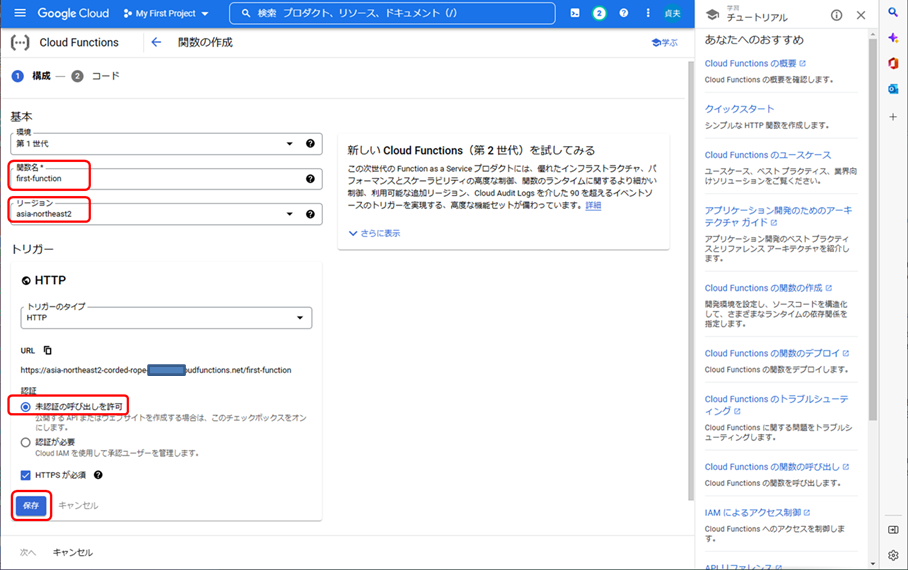Screen dimensions: 908x570
Task: Uncheck the HTTPS が必須 checkbox
Action: [26, 475]
